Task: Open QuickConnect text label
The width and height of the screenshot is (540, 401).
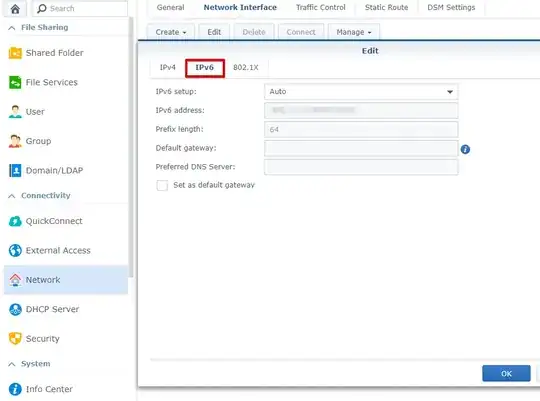Action: pos(54,221)
